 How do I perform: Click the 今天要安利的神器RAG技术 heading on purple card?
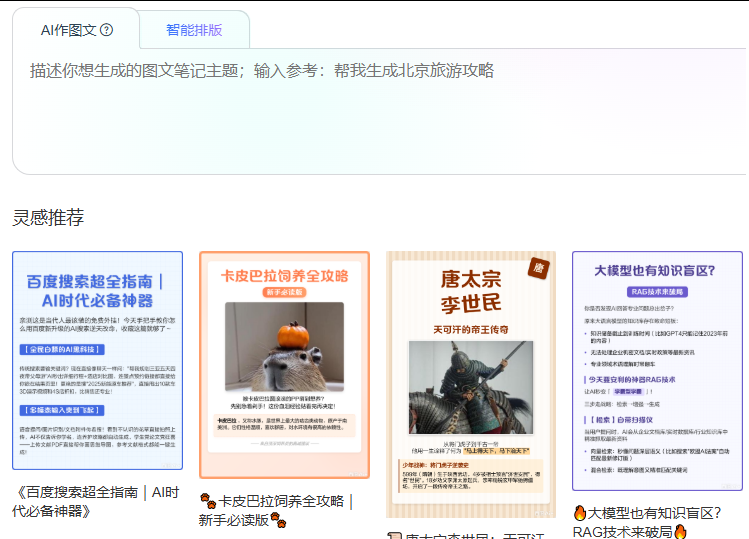[x=631, y=379]
